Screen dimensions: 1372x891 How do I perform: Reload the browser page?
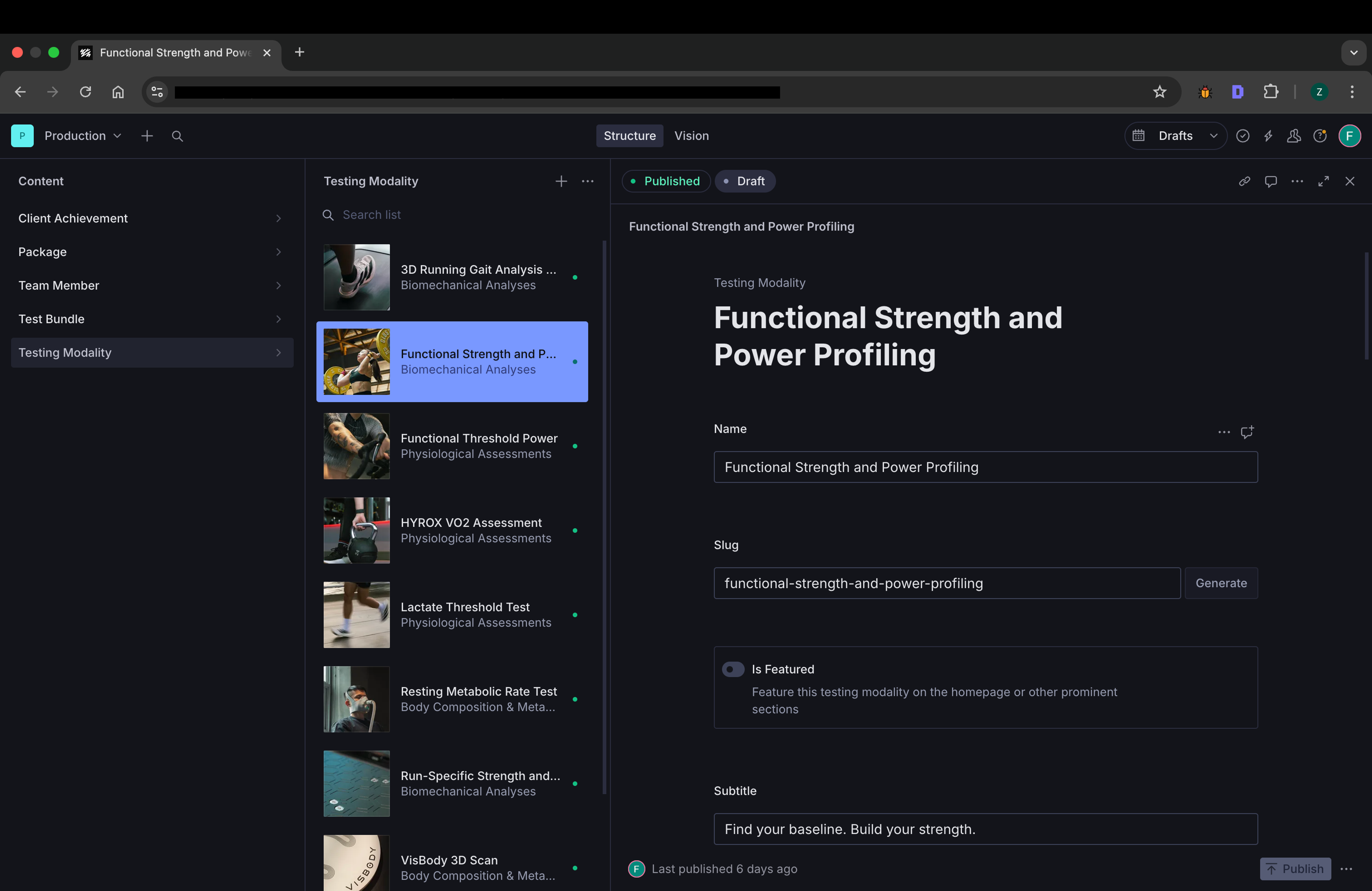point(85,92)
